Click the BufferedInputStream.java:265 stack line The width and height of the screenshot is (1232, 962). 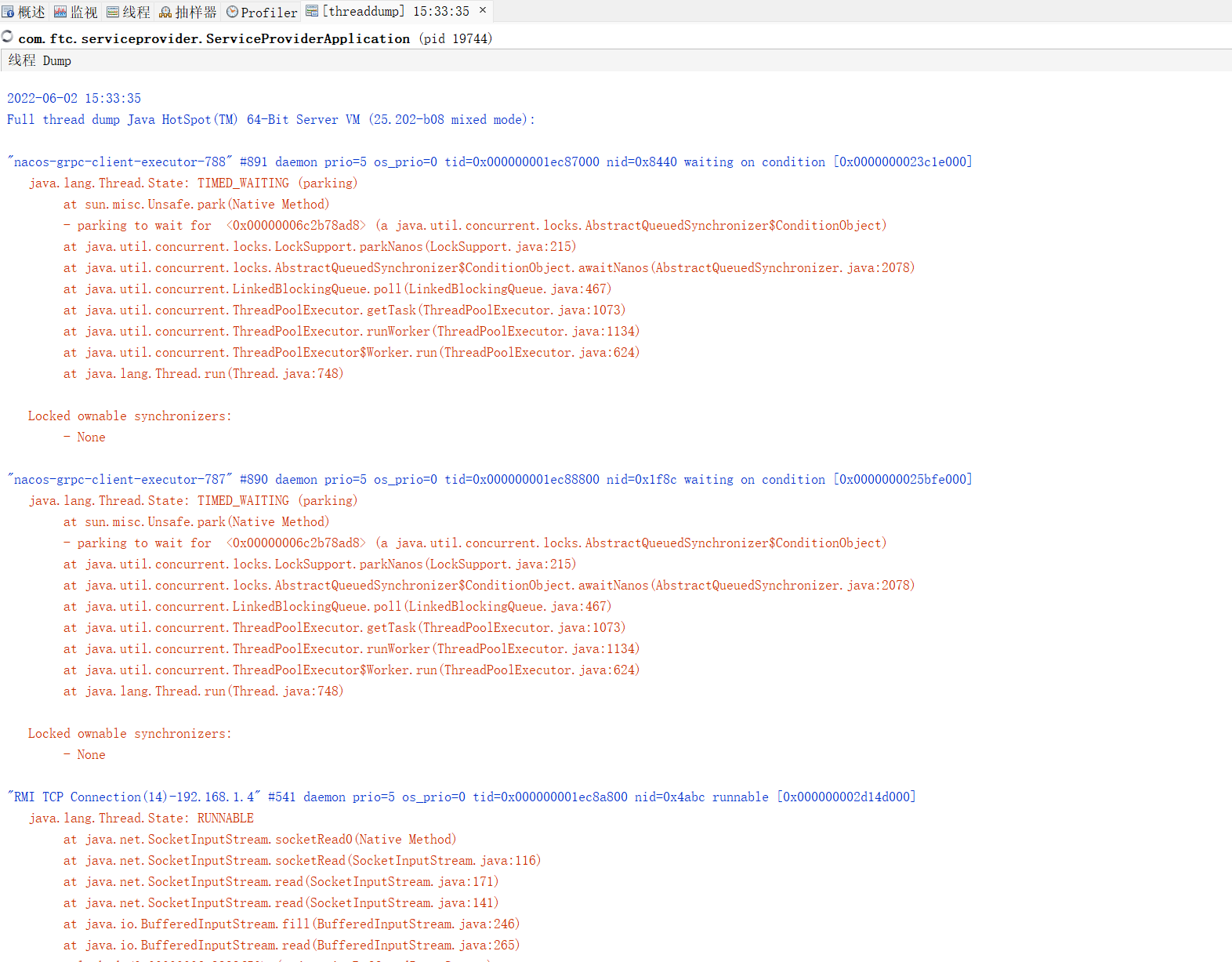(x=292, y=945)
